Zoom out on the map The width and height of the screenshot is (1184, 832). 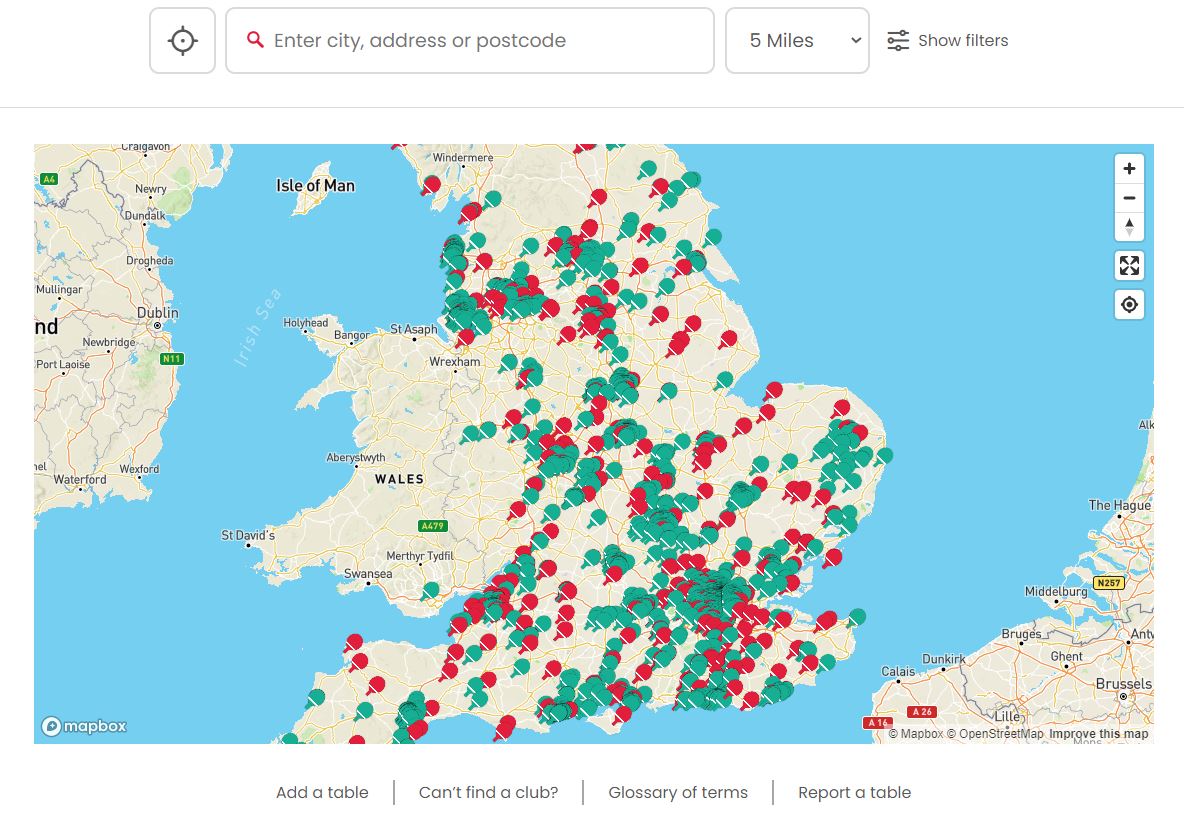[1129, 198]
